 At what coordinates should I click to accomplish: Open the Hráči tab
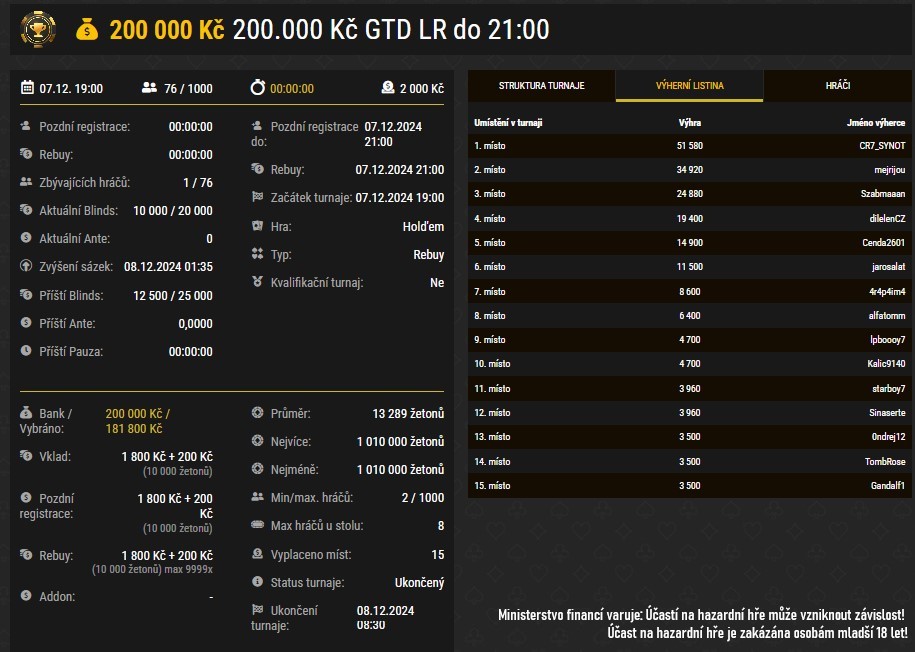(x=838, y=86)
